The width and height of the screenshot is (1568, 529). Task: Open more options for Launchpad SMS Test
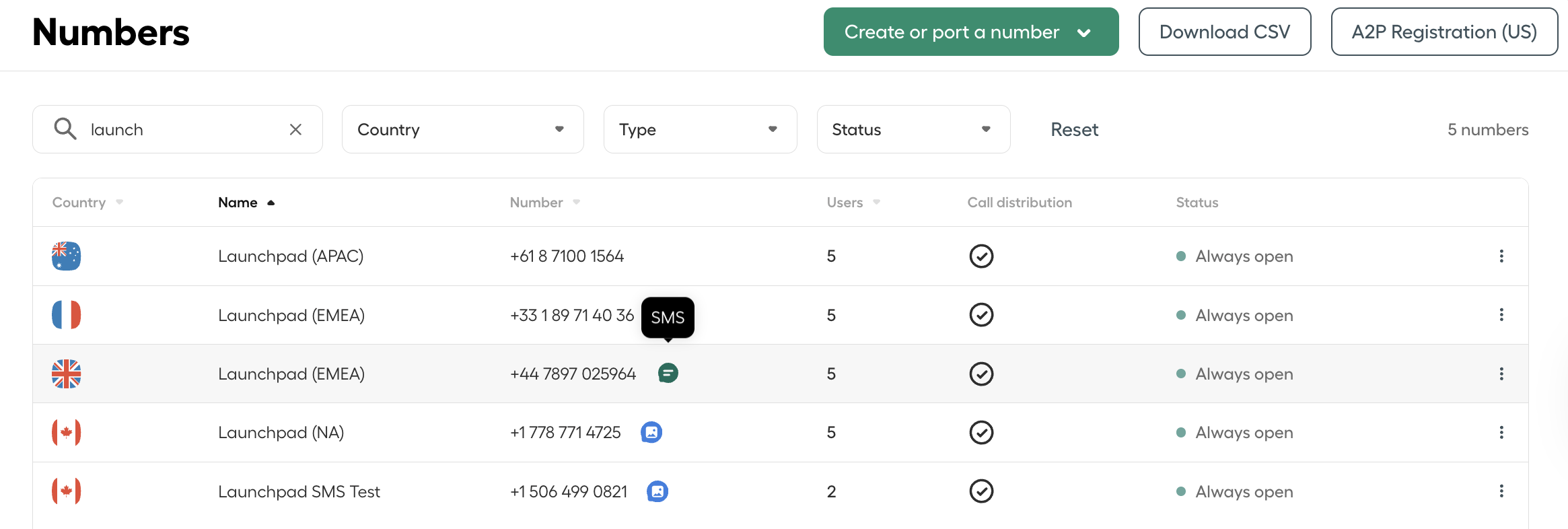tap(1501, 491)
